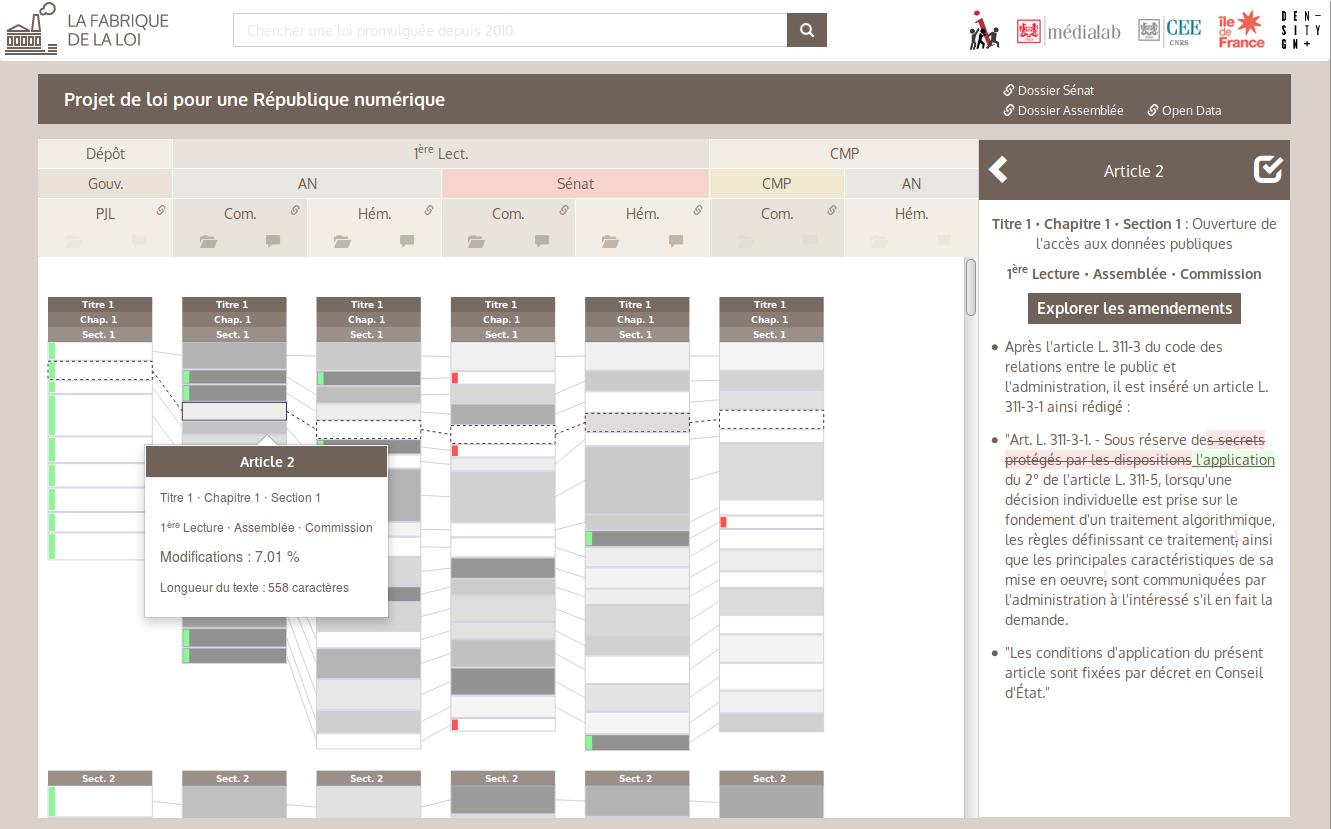Click link icon beside PJL step
1331x829 pixels.
click(160, 210)
